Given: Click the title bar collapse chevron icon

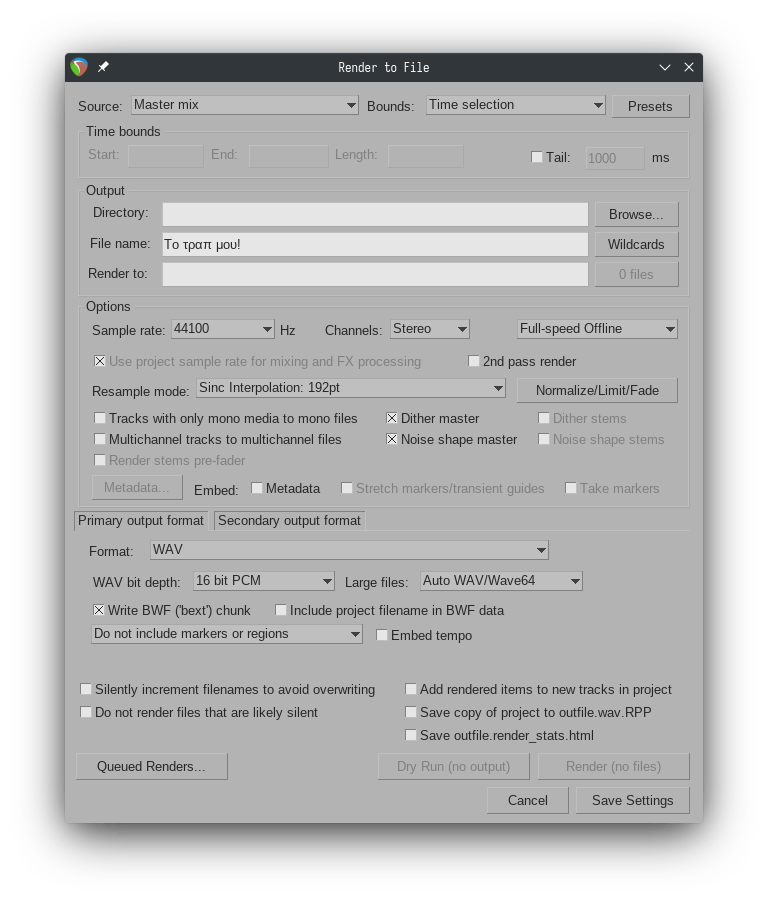Looking at the screenshot, I should coord(666,67).
